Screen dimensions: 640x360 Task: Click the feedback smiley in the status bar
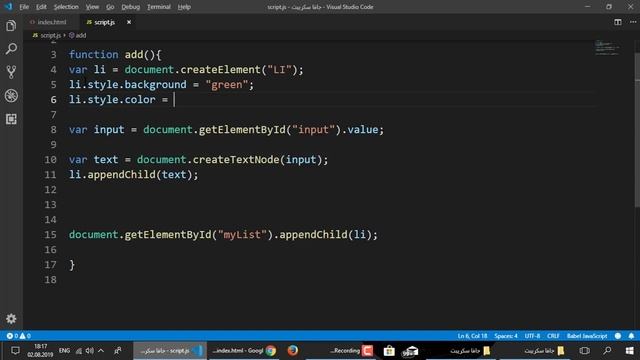(618, 336)
